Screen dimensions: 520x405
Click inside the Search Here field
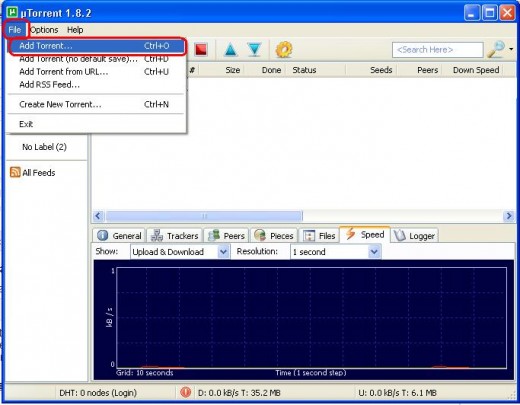[438, 50]
